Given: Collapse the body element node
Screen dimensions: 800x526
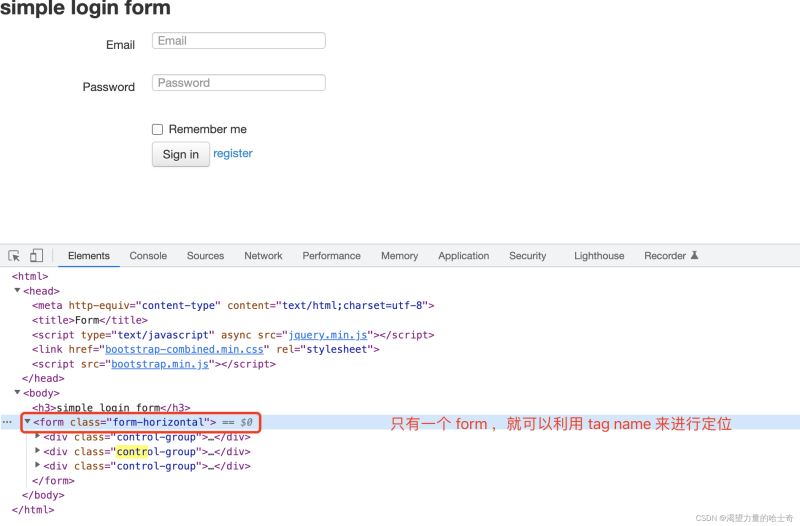Looking at the screenshot, I should click(17, 393).
